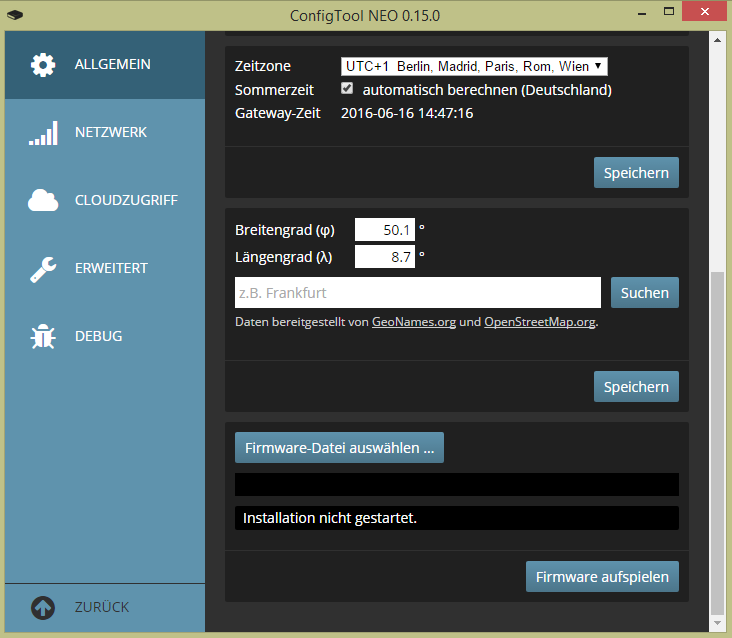This screenshot has width=732, height=638.
Task: Click the 'Längengrad (λ)' label
Action: [283, 257]
